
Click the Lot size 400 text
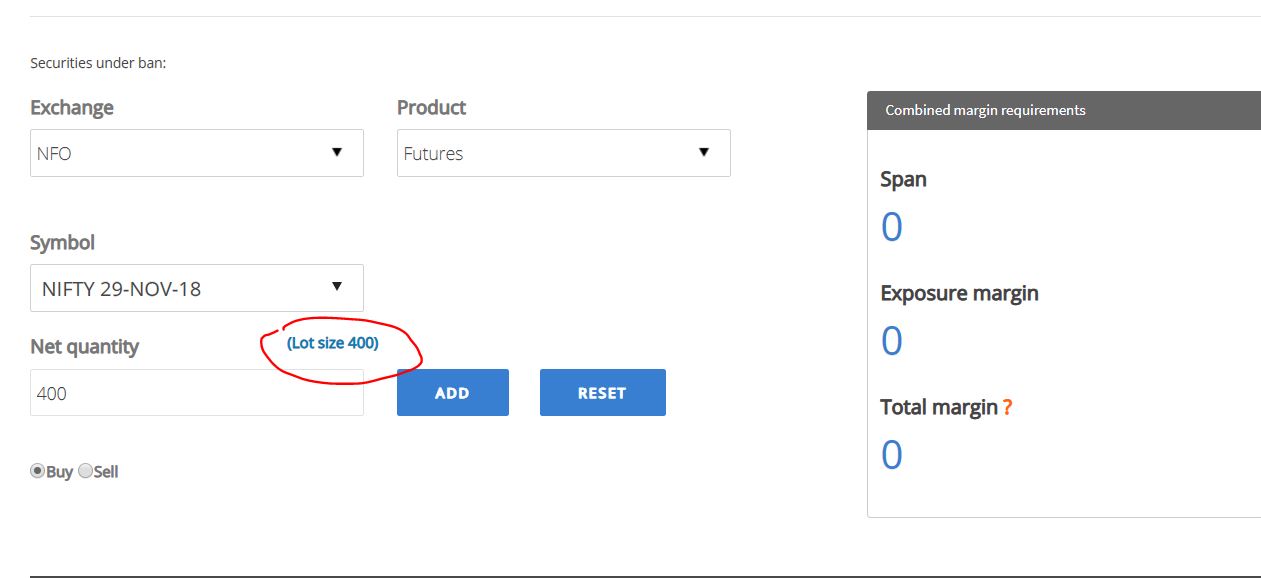point(333,343)
